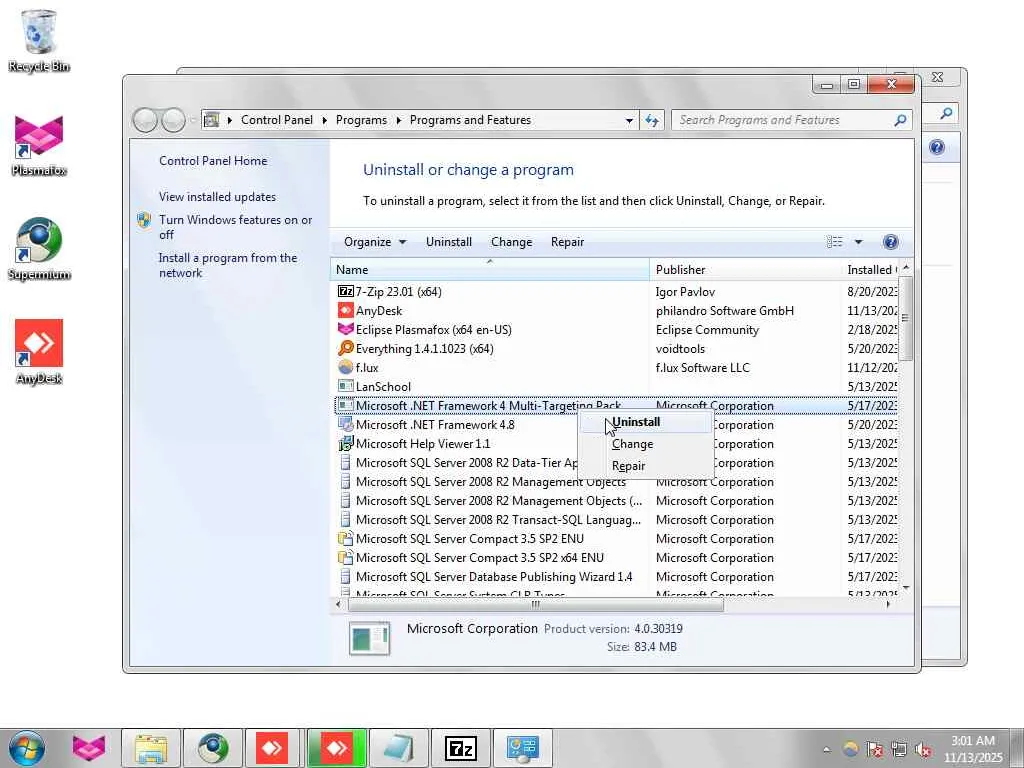The width and height of the screenshot is (1024, 768).
Task: Click the vertical scrollbar thumb
Action: (x=905, y=318)
